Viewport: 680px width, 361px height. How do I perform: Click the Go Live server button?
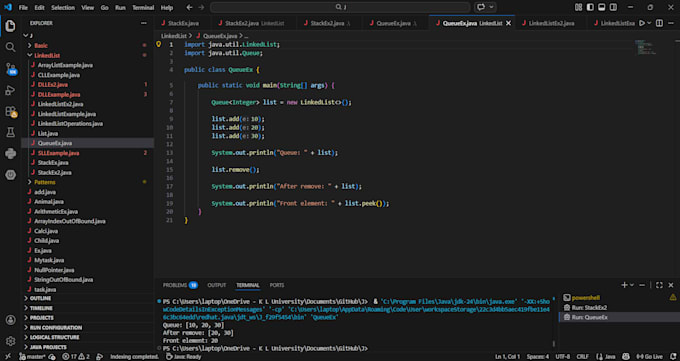tap(649, 356)
